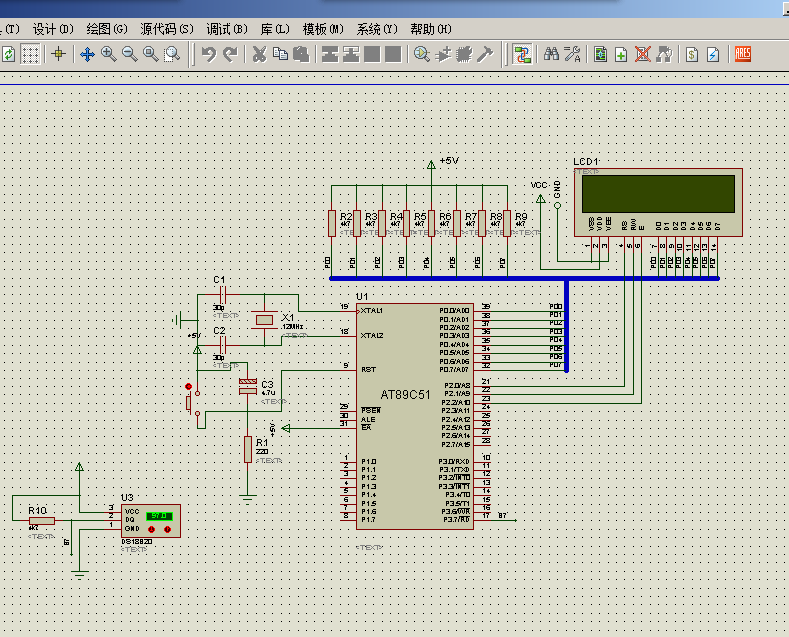Open the 模板(M) menu
This screenshot has height=637, width=789.
click(x=323, y=29)
